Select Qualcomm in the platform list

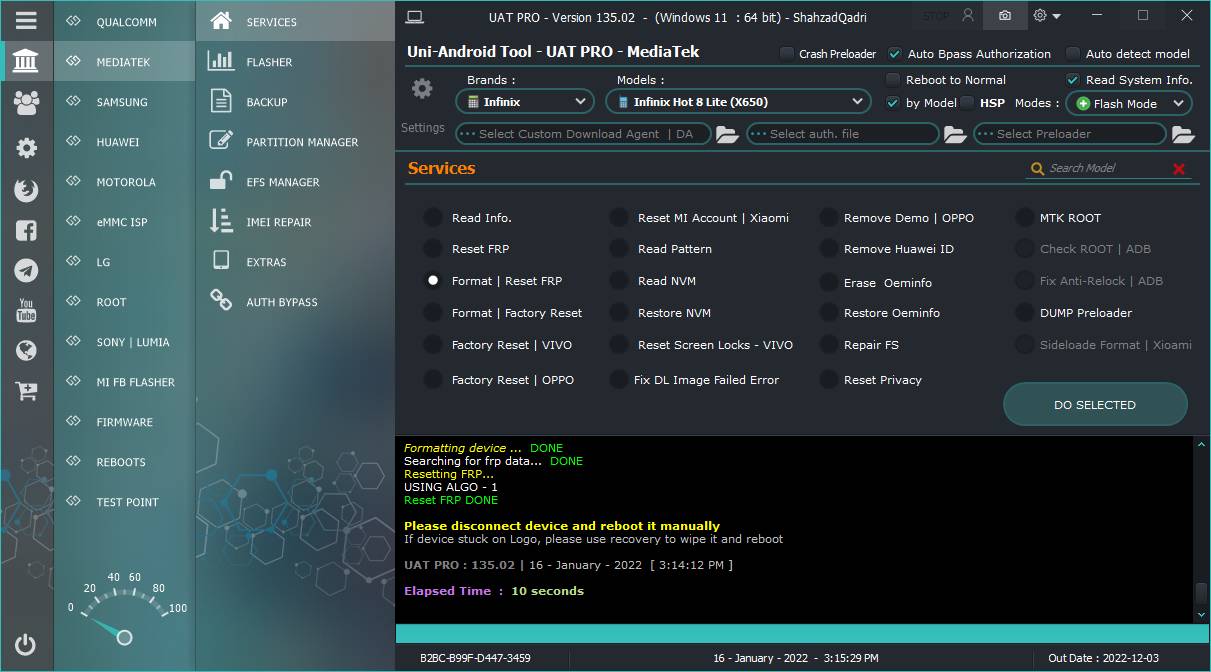click(124, 21)
